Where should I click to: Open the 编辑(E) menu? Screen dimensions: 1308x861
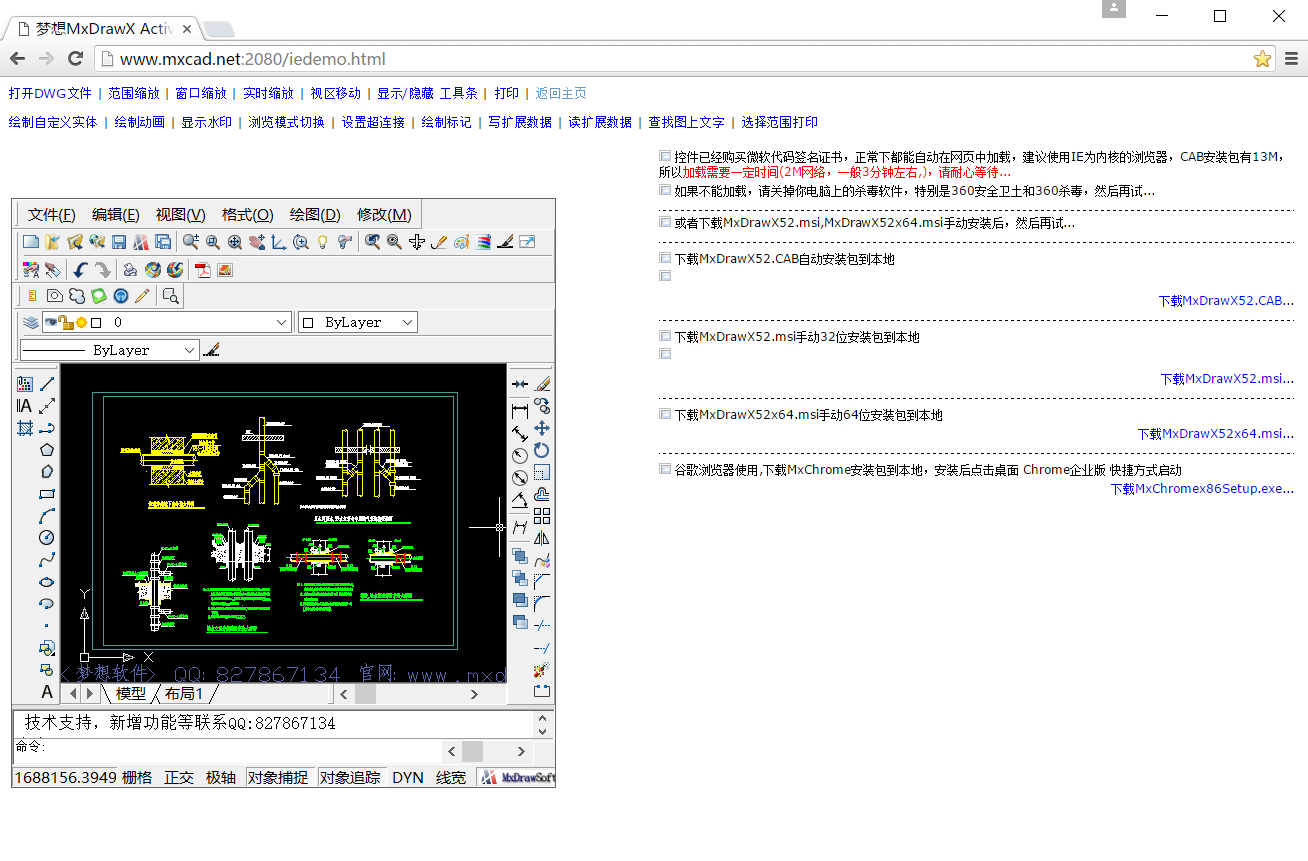[116, 215]
